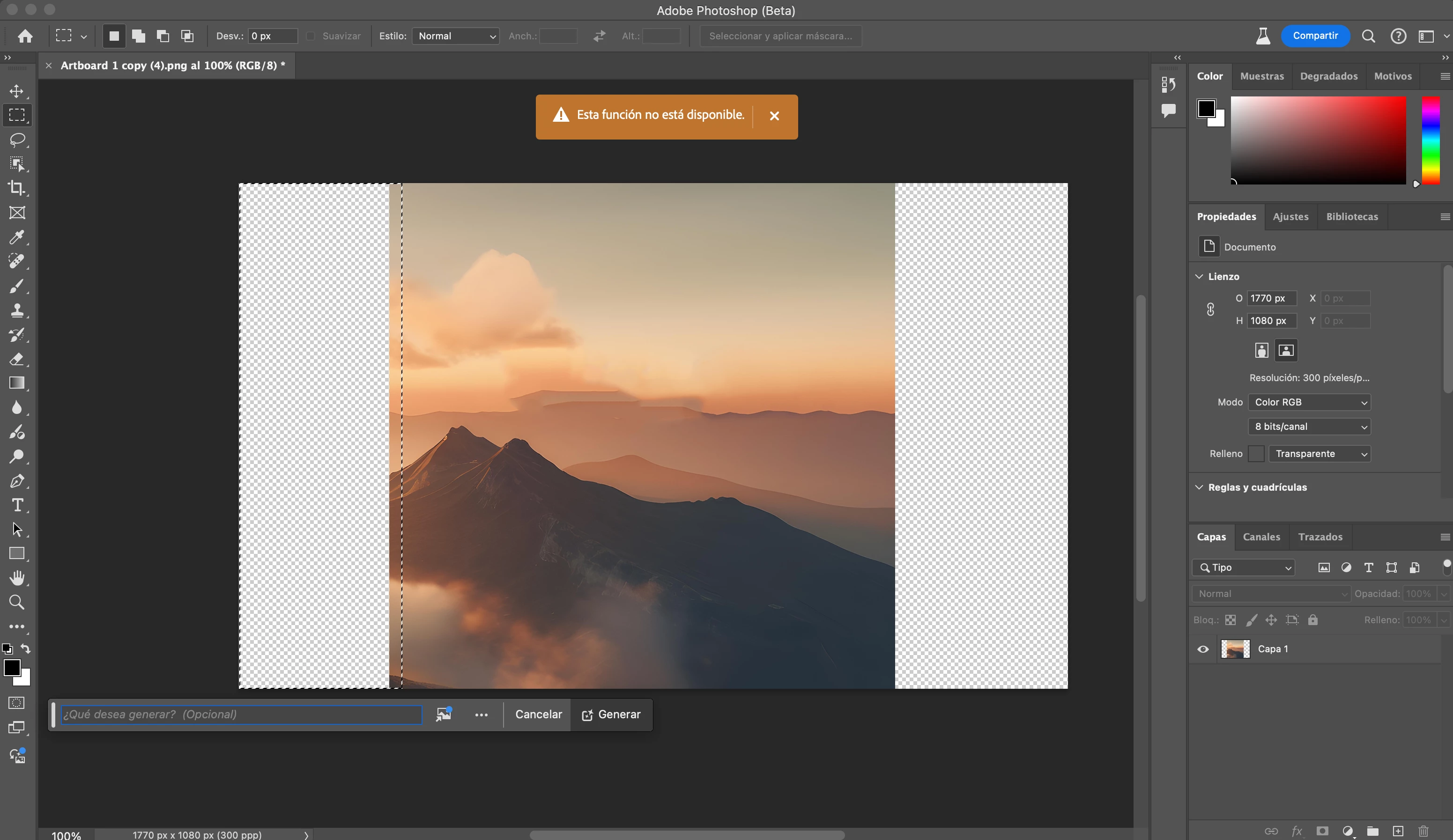Open the Modo Color RGB dropdown
Image resolution: width=1453 pixels, height=840 pixels.
[1309, 402]
